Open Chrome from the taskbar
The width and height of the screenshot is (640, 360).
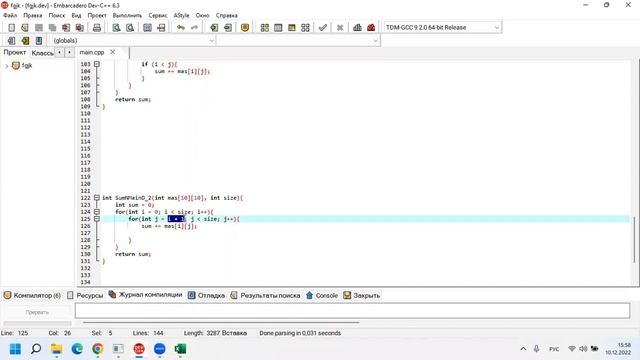(98, 349)
